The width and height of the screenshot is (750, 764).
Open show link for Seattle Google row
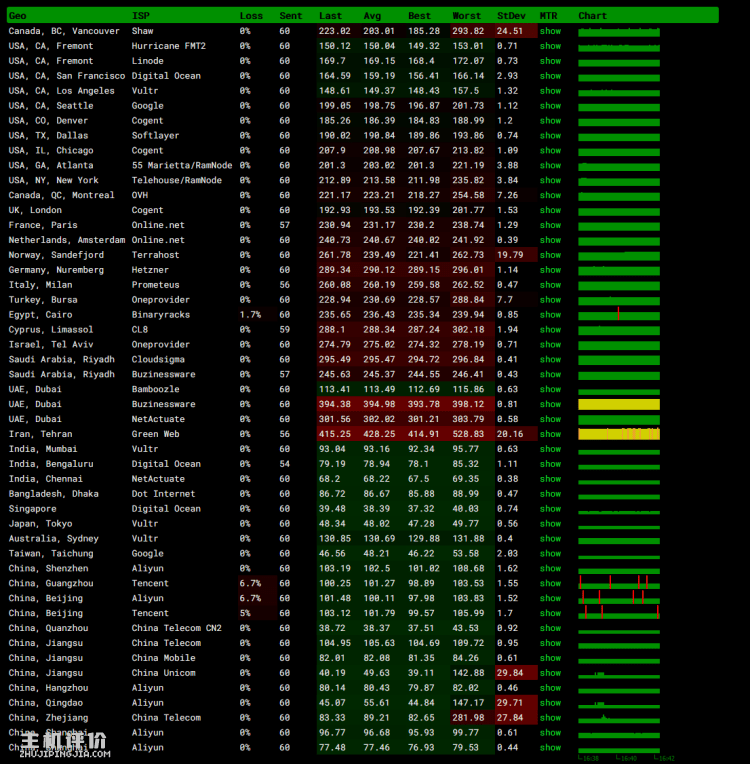(550, 106)
